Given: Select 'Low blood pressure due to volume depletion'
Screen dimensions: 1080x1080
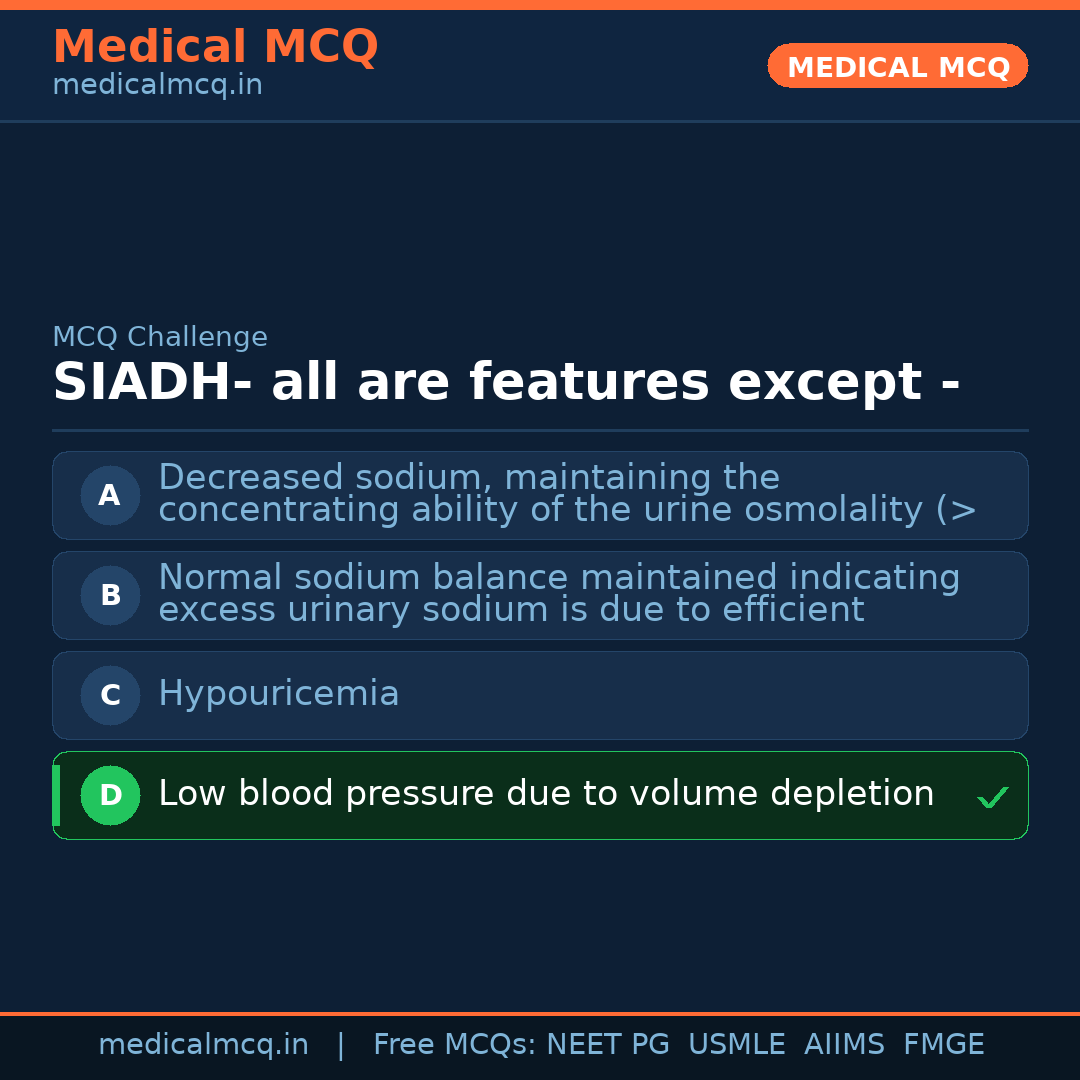Looking at the screenshot, I should click(546, 794).
